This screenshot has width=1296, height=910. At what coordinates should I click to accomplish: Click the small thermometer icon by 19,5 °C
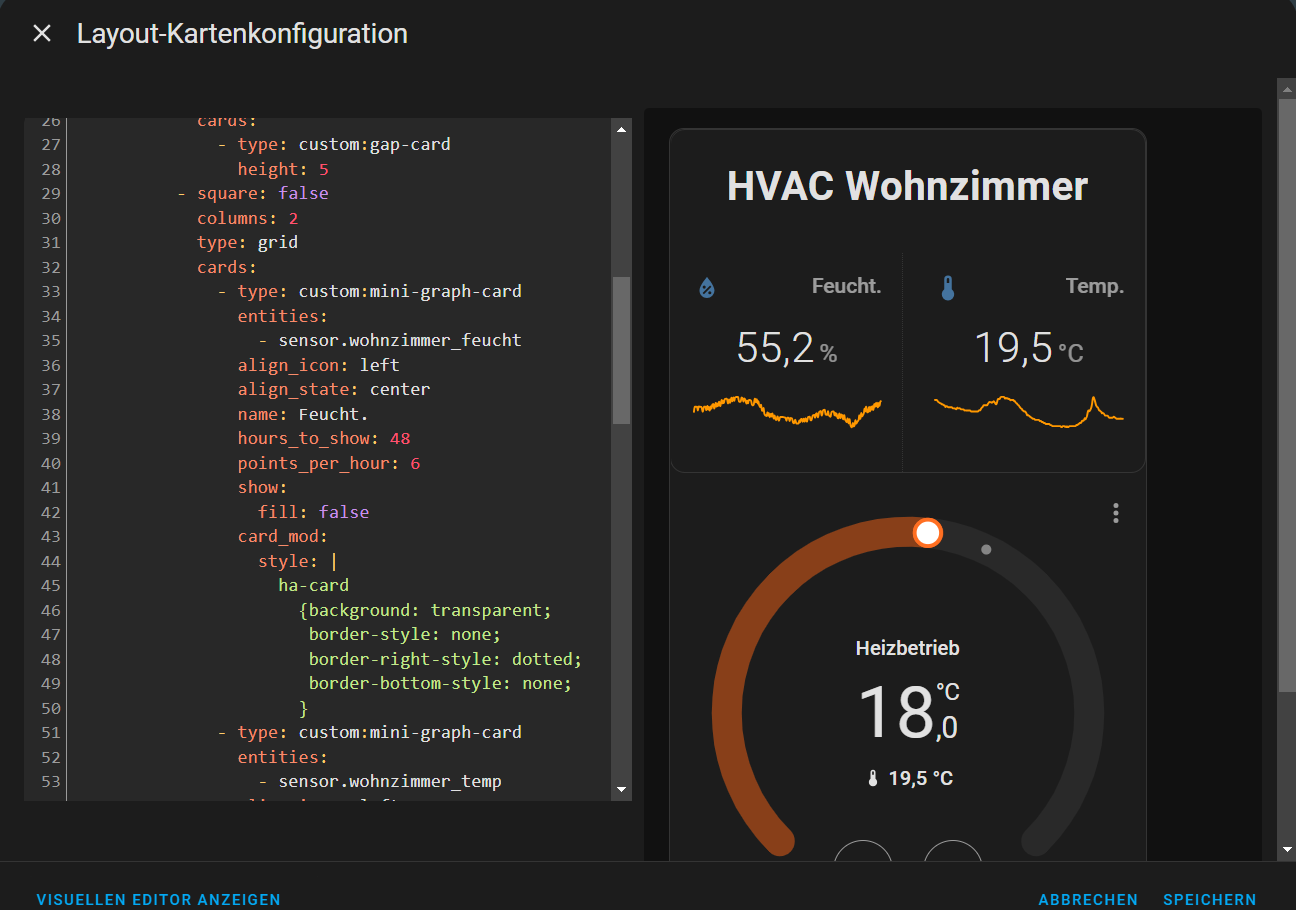coord(873,778)
